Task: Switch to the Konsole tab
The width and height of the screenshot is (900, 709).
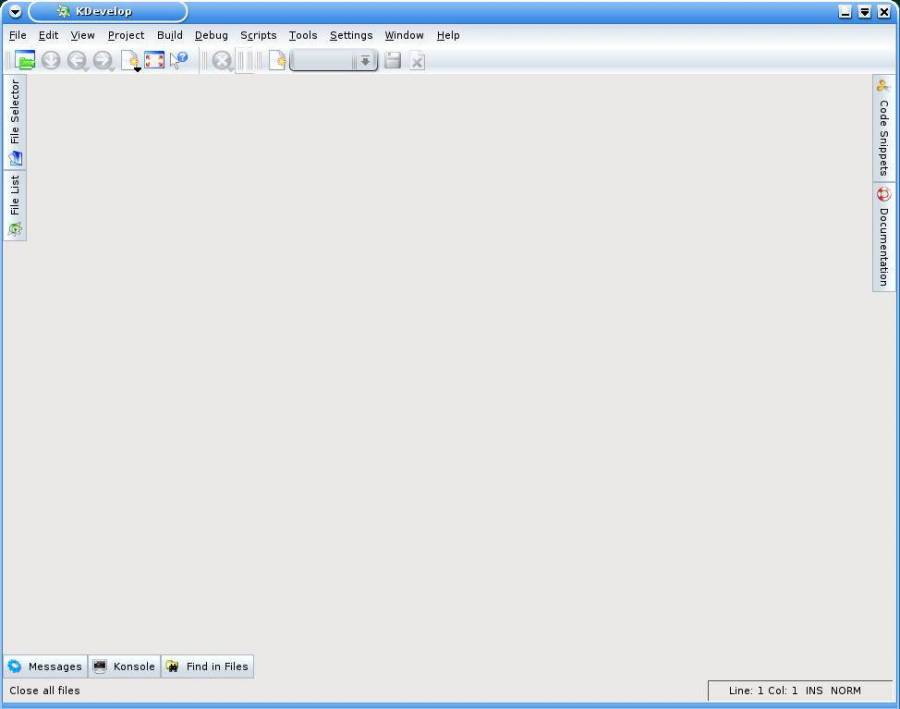Action: [124, 666]
